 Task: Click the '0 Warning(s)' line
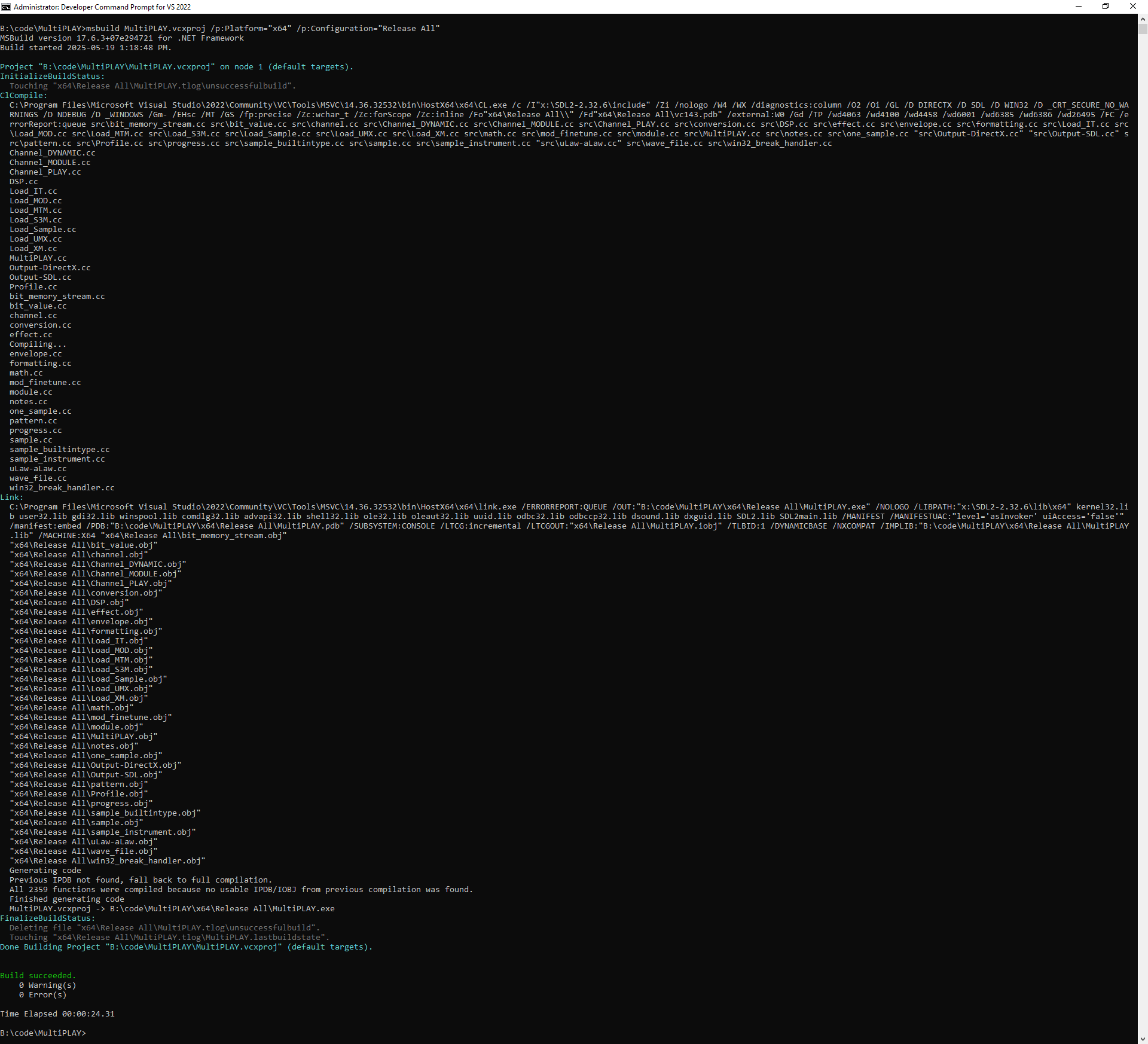click(x=48, y=985)
